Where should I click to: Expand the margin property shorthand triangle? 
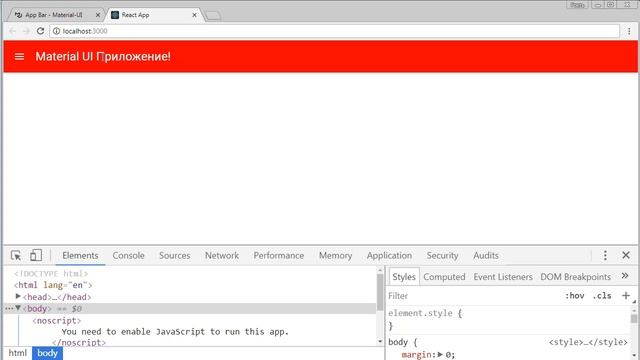pyautogui.click(x=440, y=354)
